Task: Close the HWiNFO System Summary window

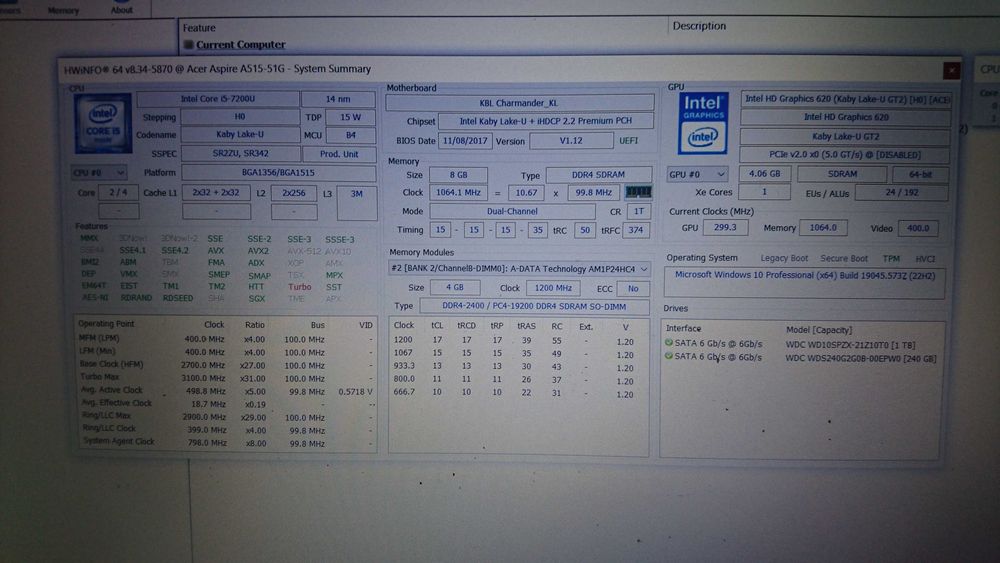Action: [x=951, y=70]
